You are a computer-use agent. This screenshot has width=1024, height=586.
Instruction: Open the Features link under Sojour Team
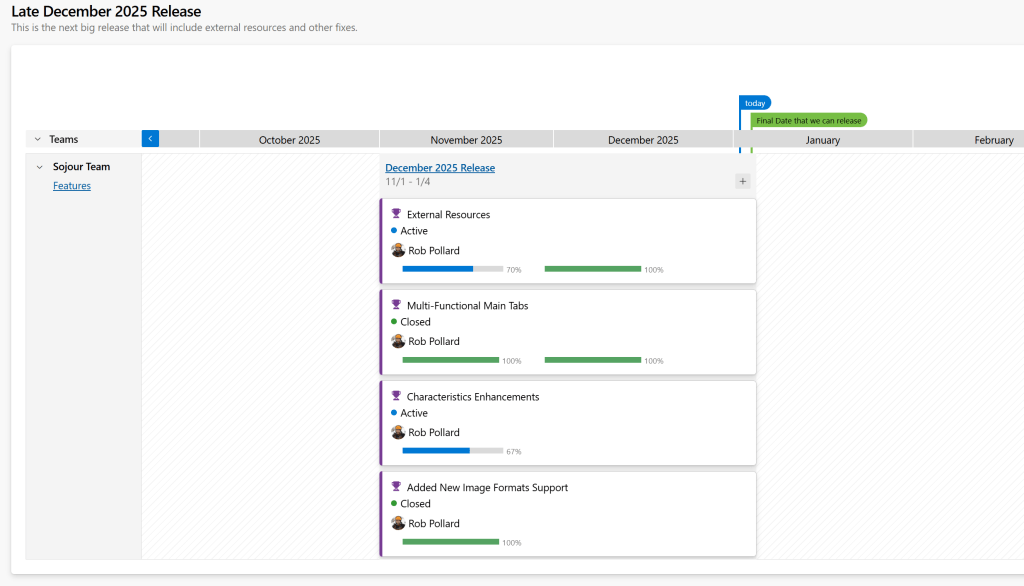click(x=72, y=186)
